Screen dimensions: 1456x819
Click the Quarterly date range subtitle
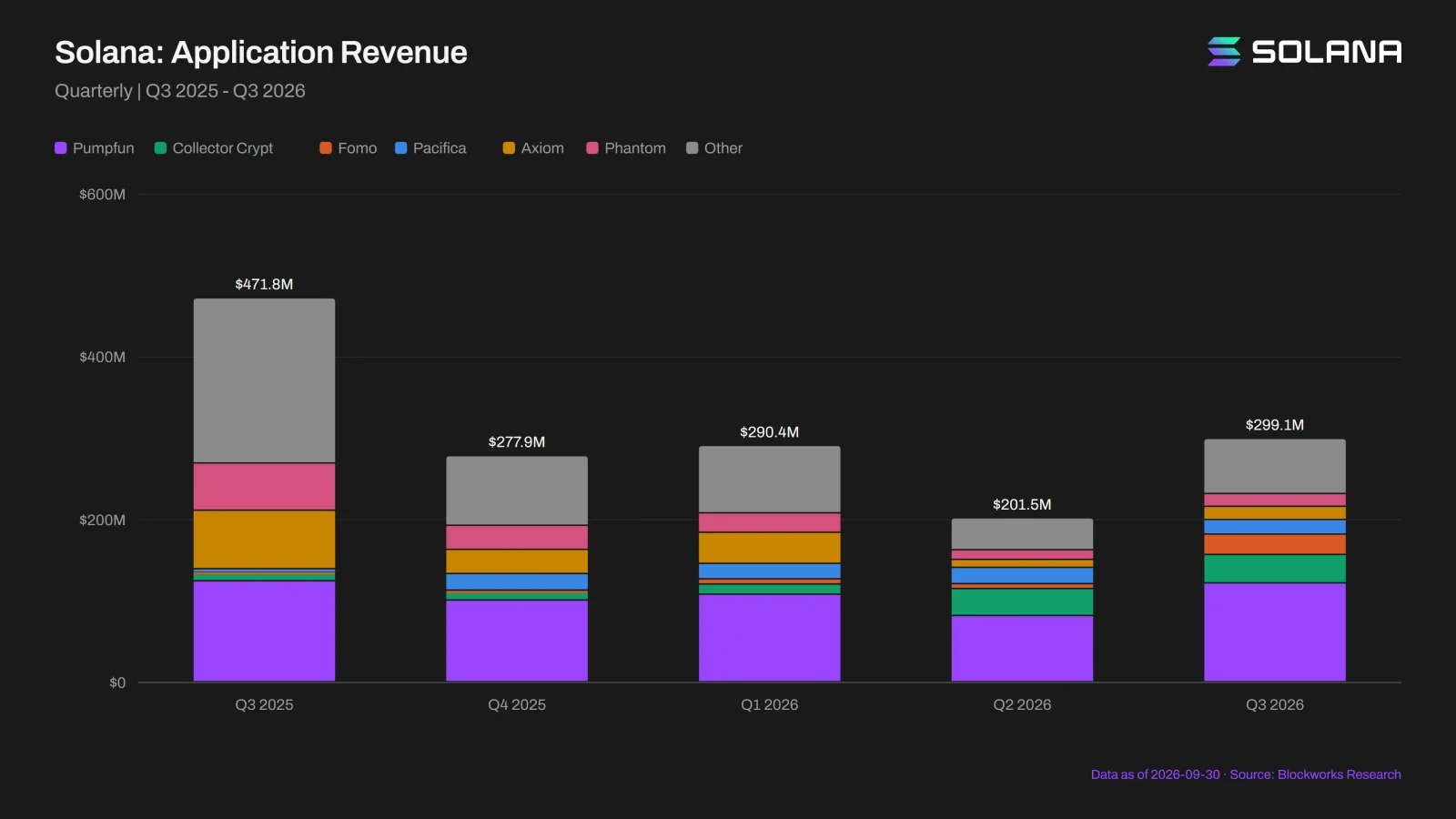pos(180,91)
